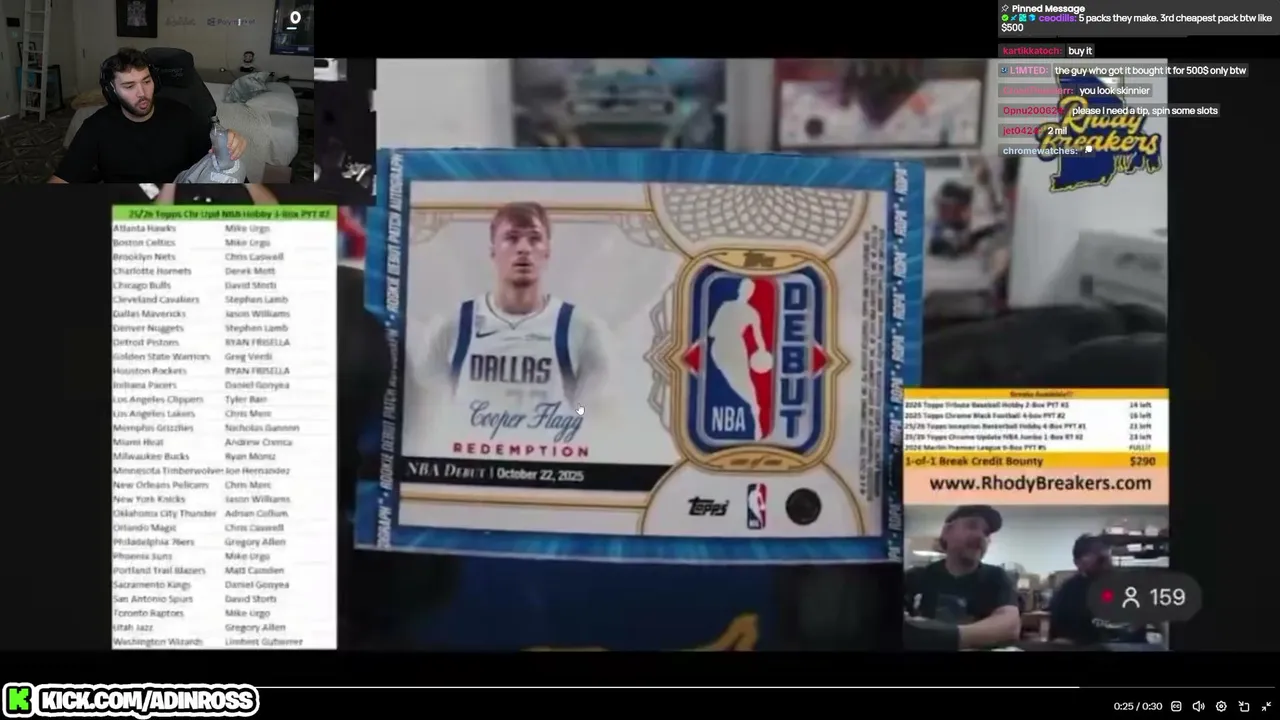The height and width of the screenshot is (720, 1280).
Task: Click the chat username chromewatches
Action: (x=1039, y=151)
